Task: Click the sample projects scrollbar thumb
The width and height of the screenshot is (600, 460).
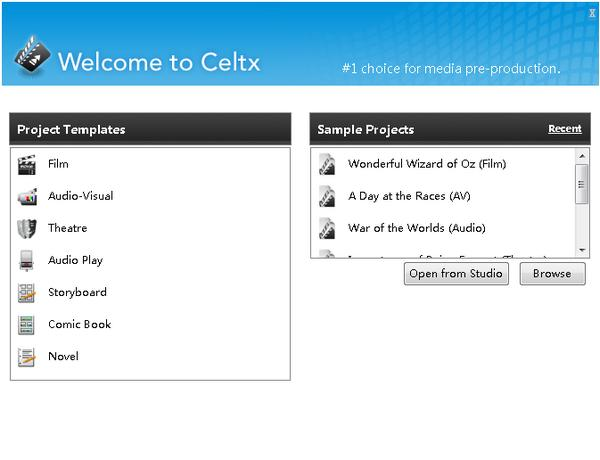Action: [x=582, y=184]
